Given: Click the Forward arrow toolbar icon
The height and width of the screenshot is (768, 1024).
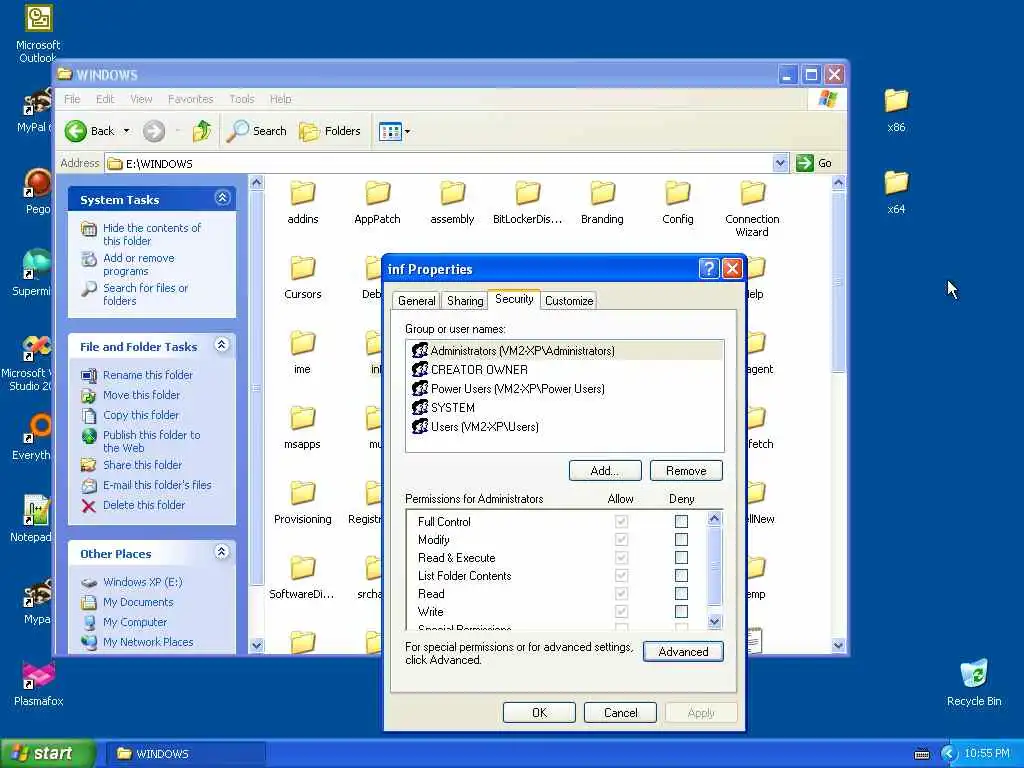Looking at the screenshot, I should tap(154, 131).
